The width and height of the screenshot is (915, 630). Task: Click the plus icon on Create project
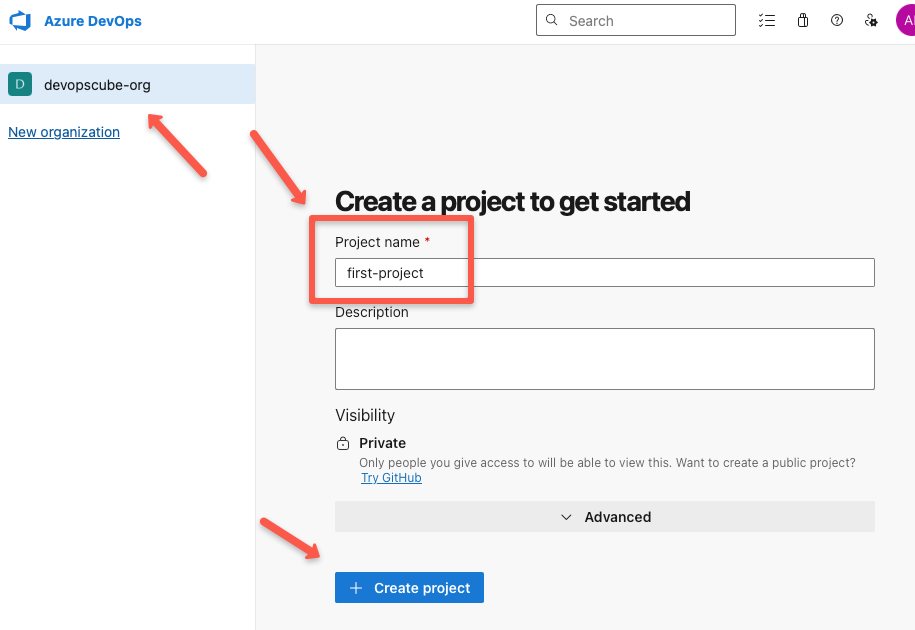357,587
